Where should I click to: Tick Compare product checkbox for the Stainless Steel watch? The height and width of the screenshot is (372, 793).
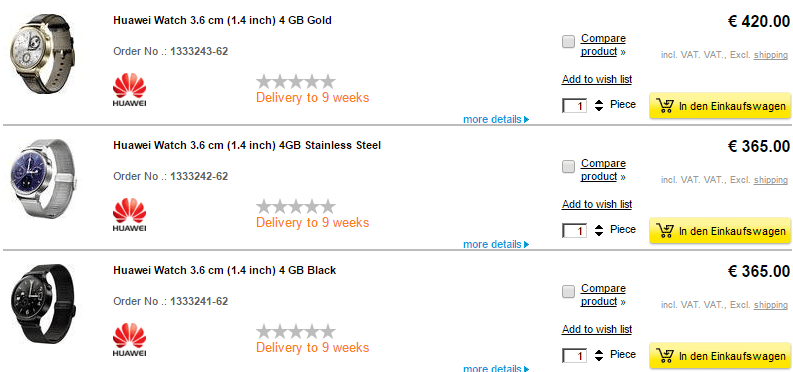[x=568, y=166]
